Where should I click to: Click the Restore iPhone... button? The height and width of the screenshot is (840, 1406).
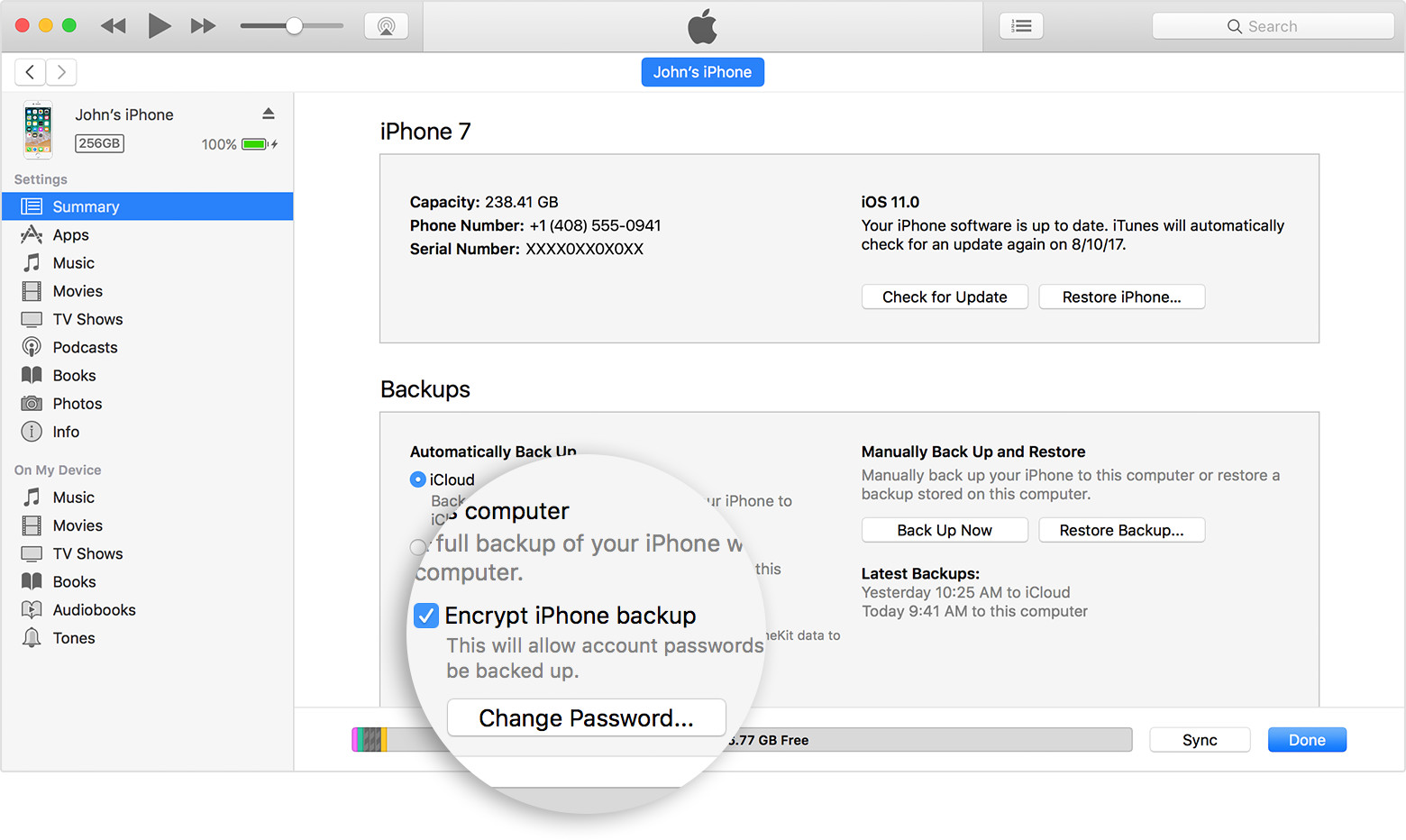coord(1121,297)
